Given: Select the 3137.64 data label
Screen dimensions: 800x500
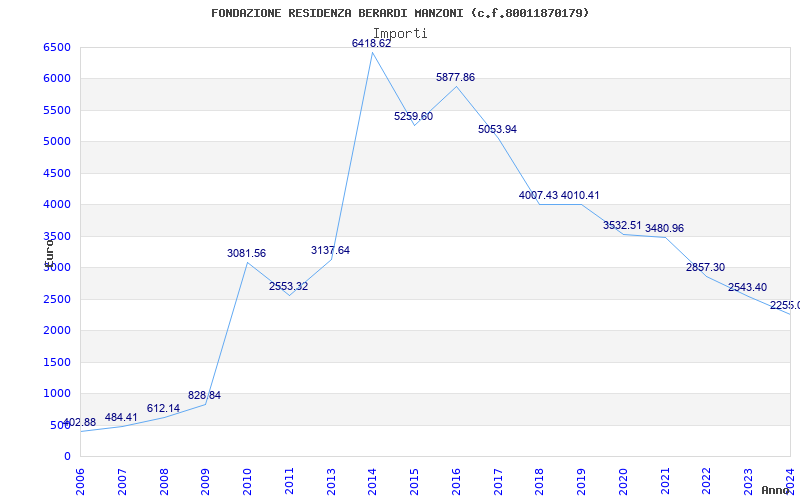Looking at the screenshot, I should point(331,250).
